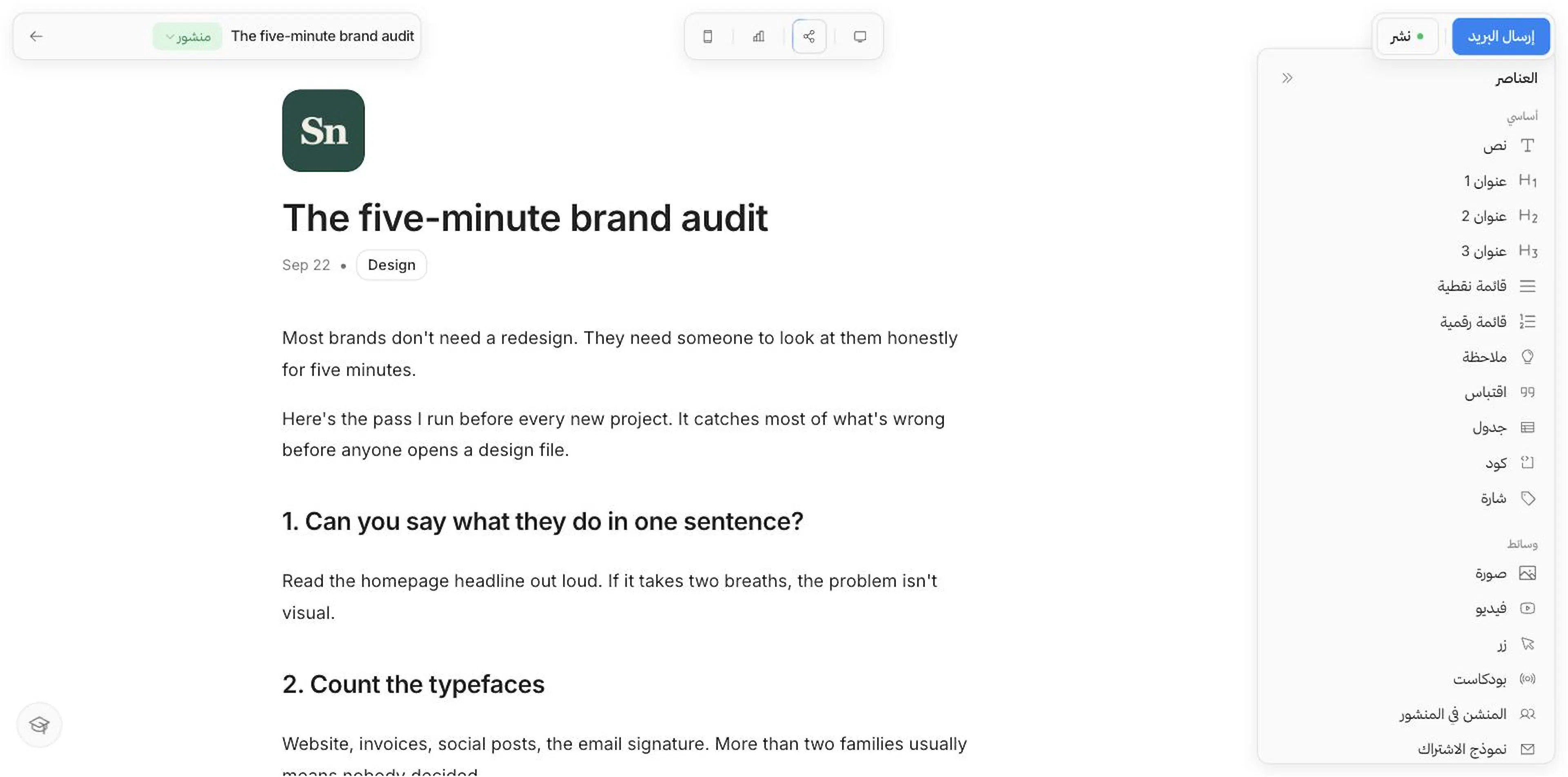Viewport: 1568px width, 777px height.
Task: Click the إرسال البريد send button
Action: pyautogui.click(x=1501, y=36)
